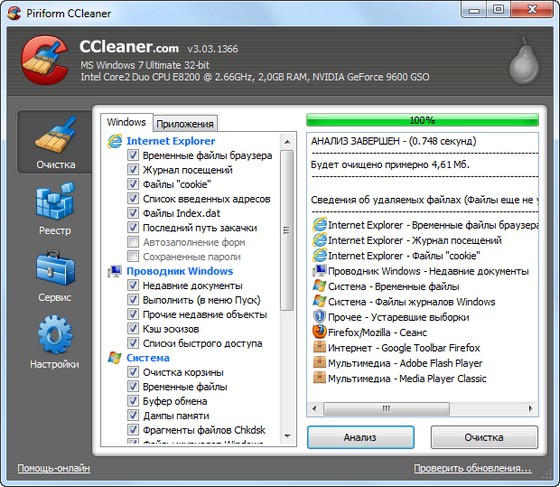Screen dimensions: 560x487
Task: Click Windows flag icon beside Файлы журналов Windows
Action: coord(319,301)
